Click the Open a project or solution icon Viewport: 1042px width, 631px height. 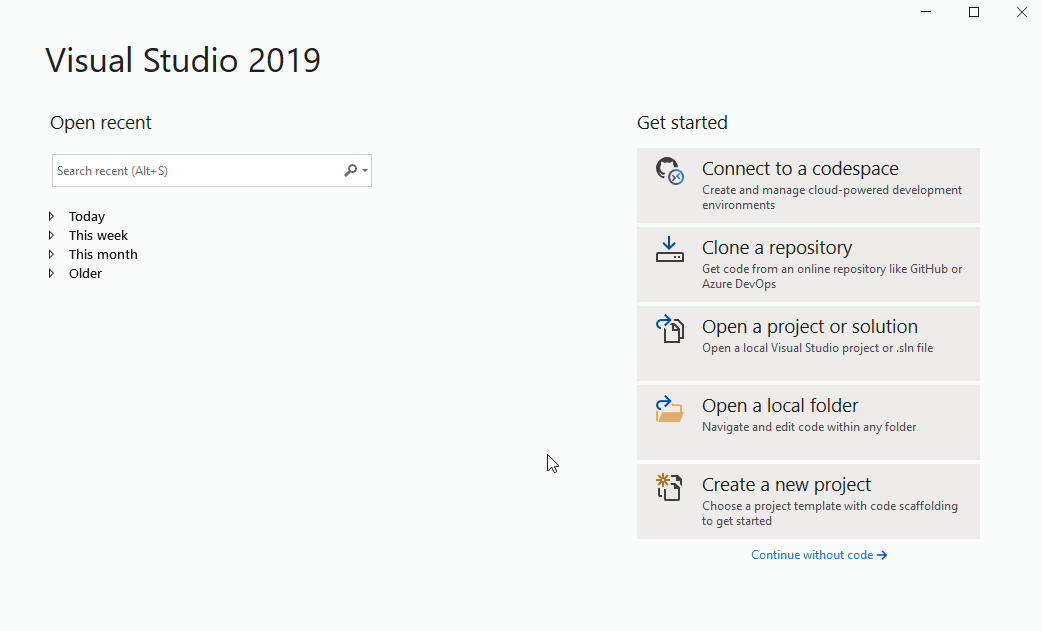(x=669, y=328)
